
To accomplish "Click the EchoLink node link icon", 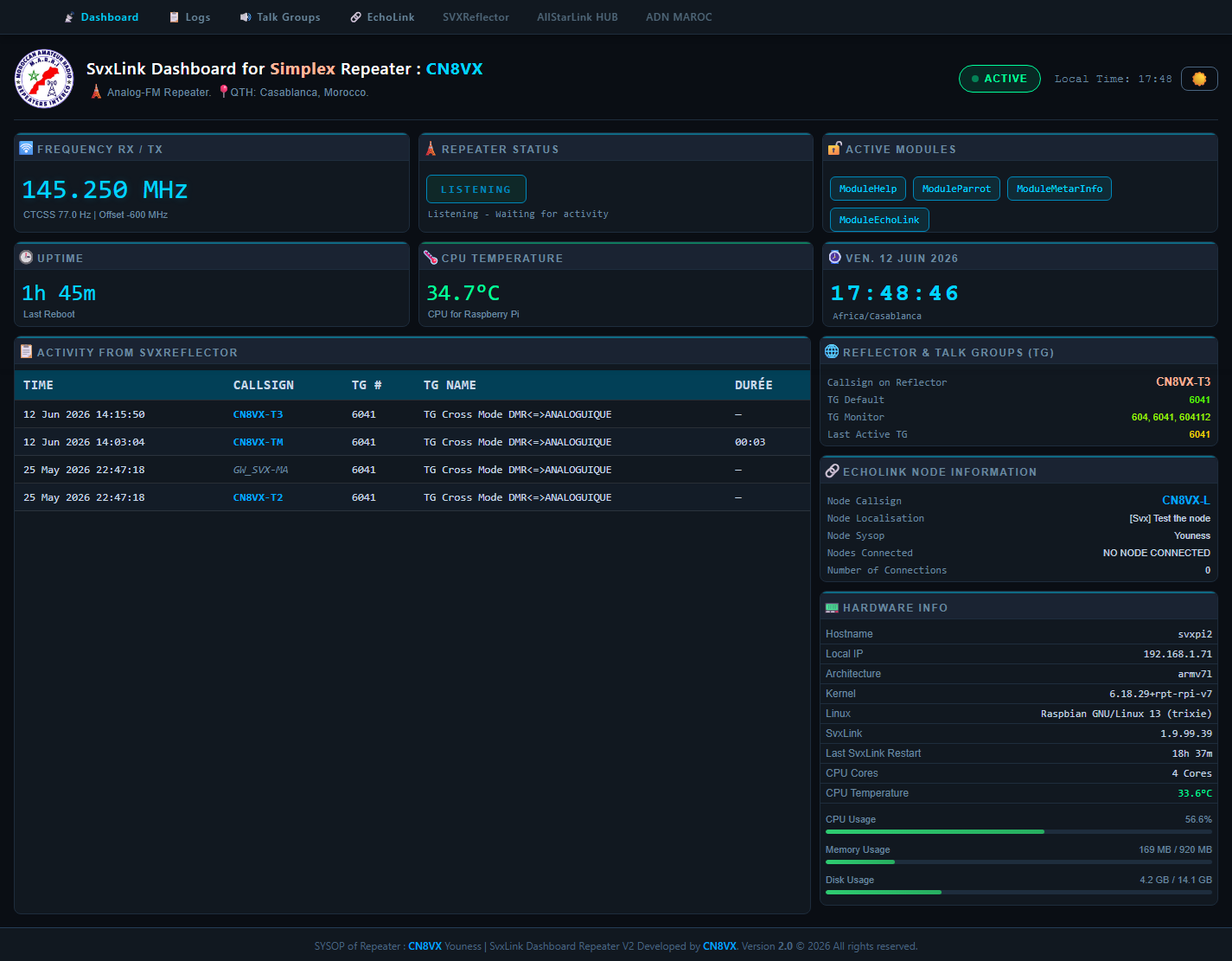I will click(x=832, y=471).
